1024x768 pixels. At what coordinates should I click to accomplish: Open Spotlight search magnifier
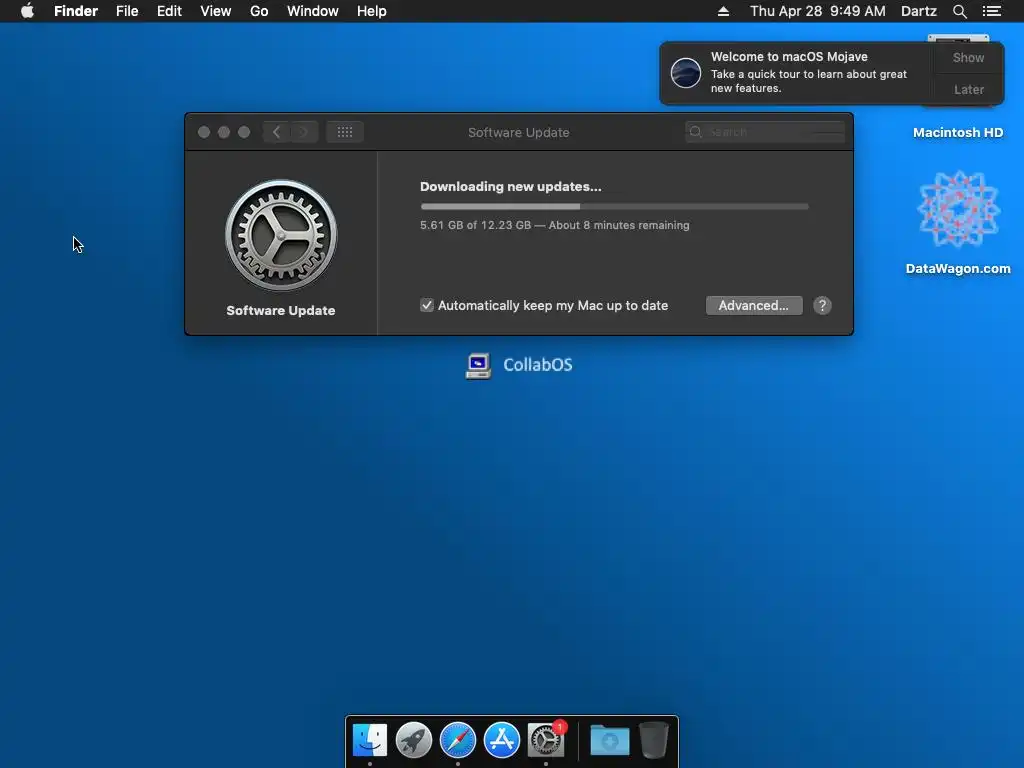tap(959, 11)
